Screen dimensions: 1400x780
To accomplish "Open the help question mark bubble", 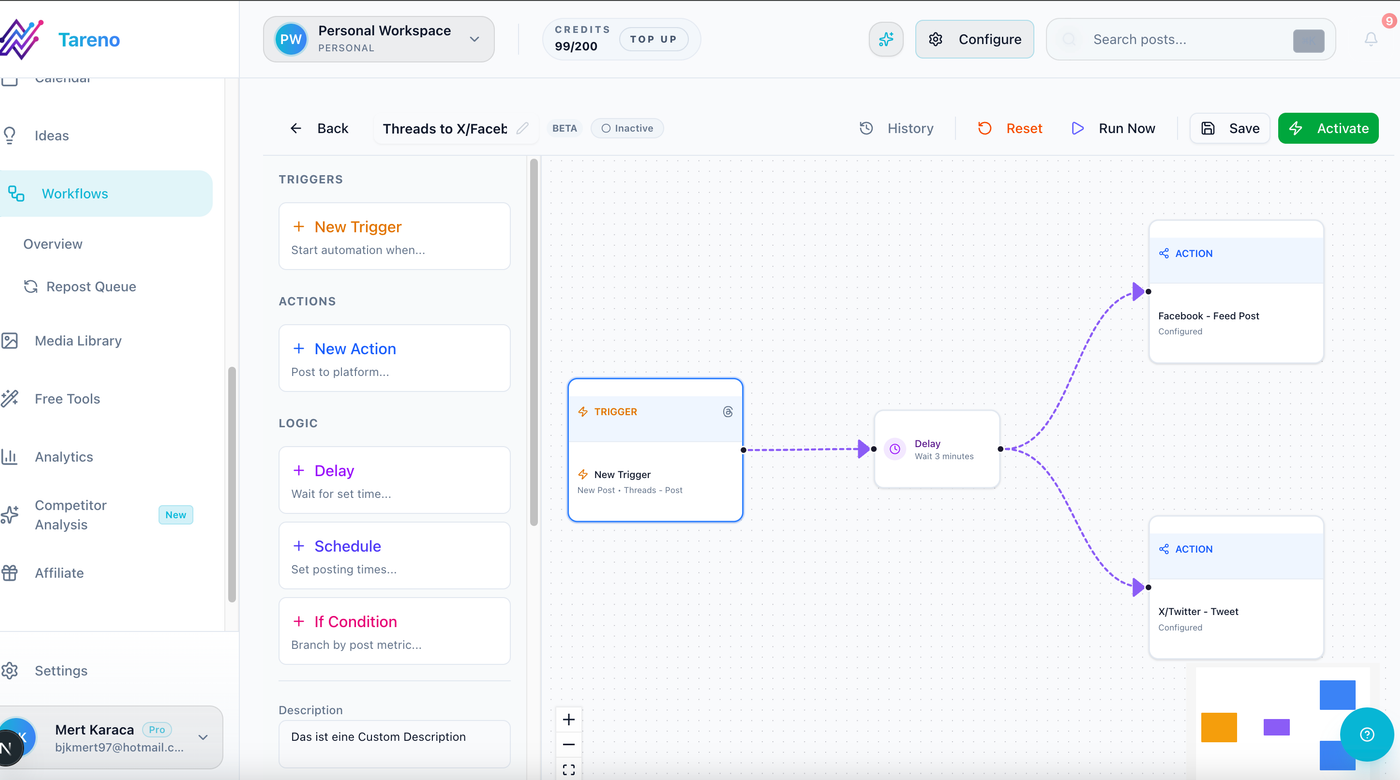I will 1367,735.
